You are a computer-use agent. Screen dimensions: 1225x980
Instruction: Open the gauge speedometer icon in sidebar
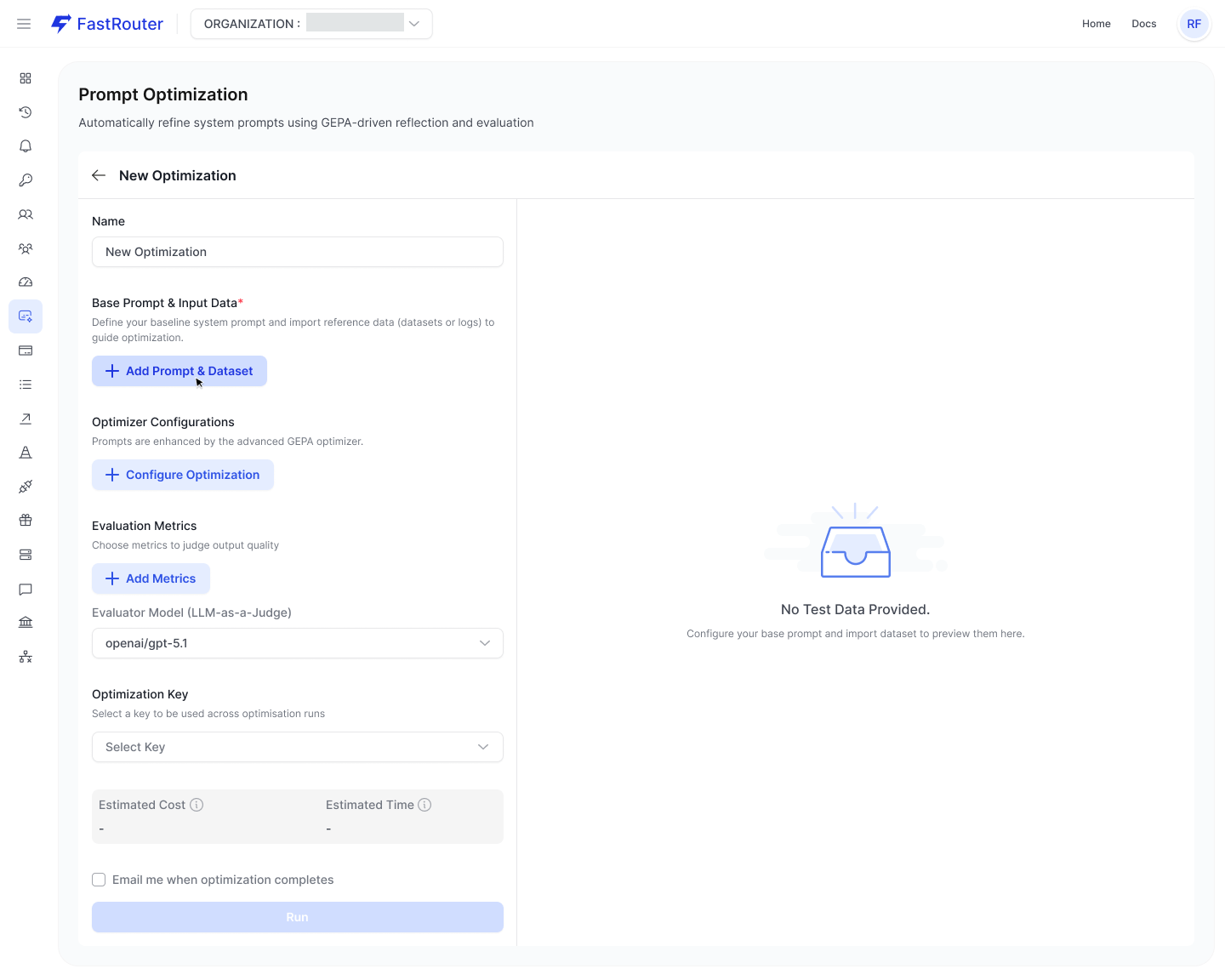(26, 282)
